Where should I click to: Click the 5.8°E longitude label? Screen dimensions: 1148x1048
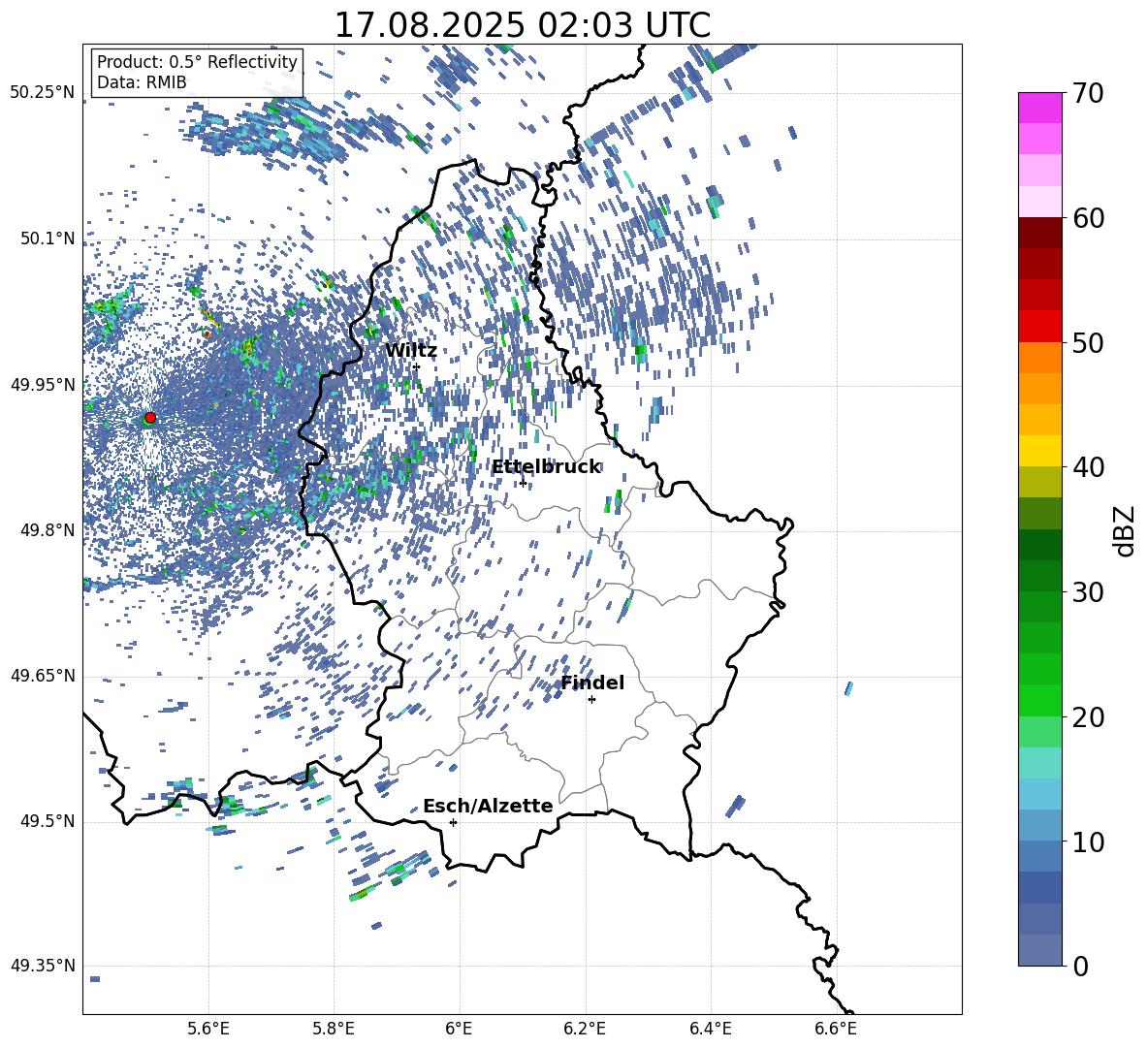click(x=334, y=1029)
